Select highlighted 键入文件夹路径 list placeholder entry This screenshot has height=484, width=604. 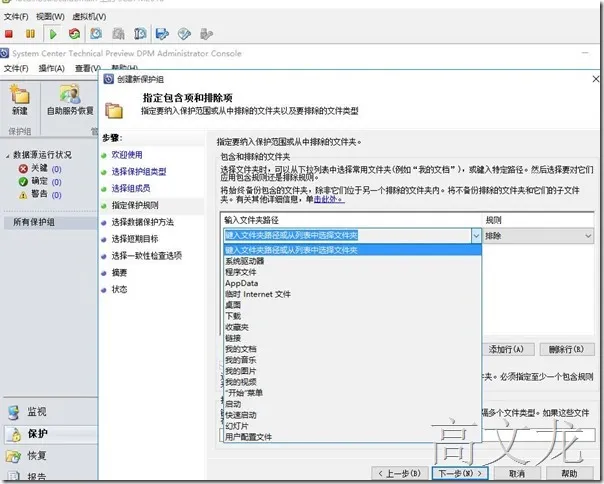tap(352, 250)
